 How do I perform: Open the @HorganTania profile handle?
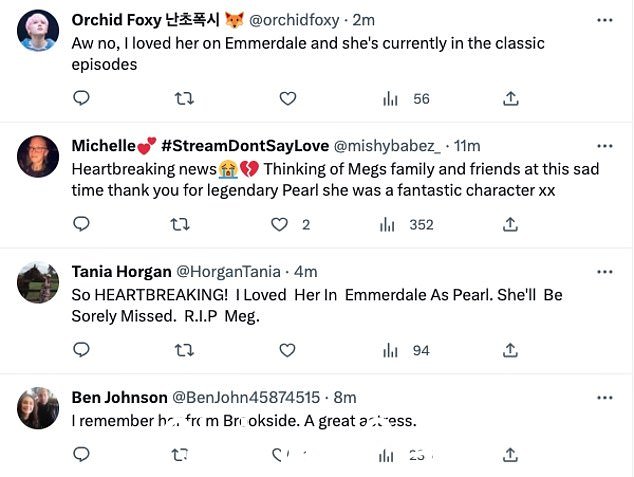click(x=228, y=272)
